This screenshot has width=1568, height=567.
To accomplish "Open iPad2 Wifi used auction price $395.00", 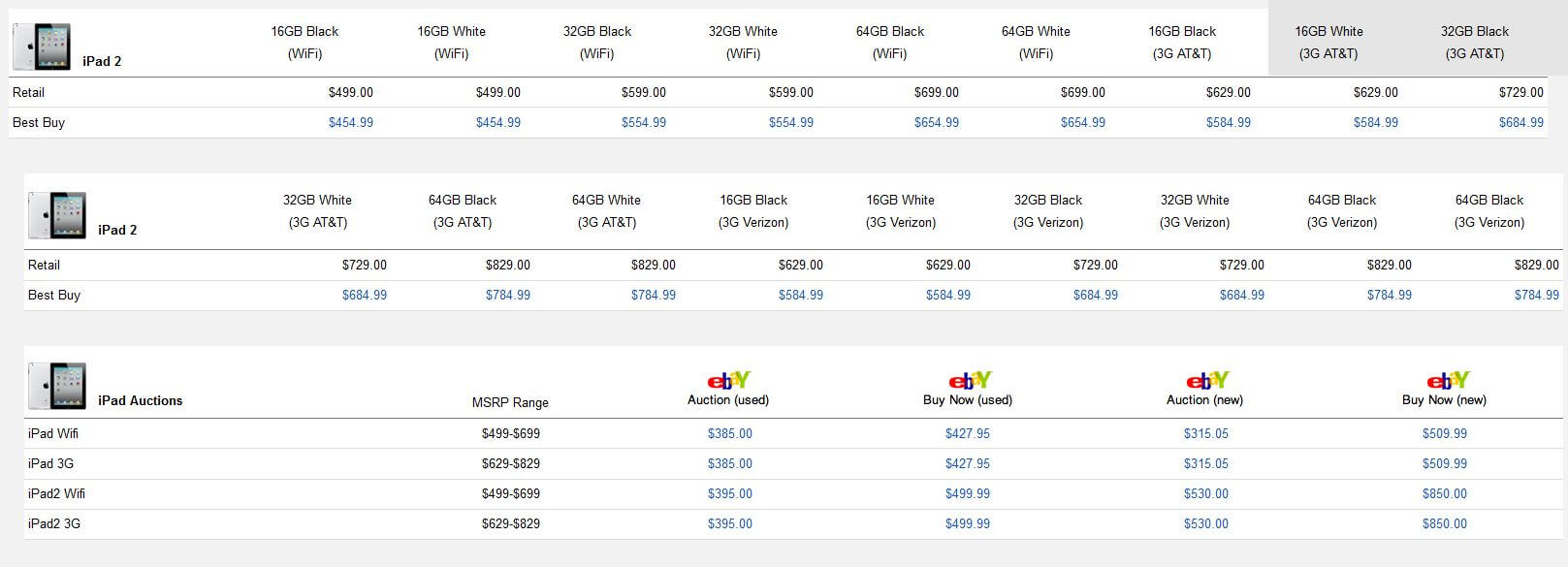I will click(730, 494).
